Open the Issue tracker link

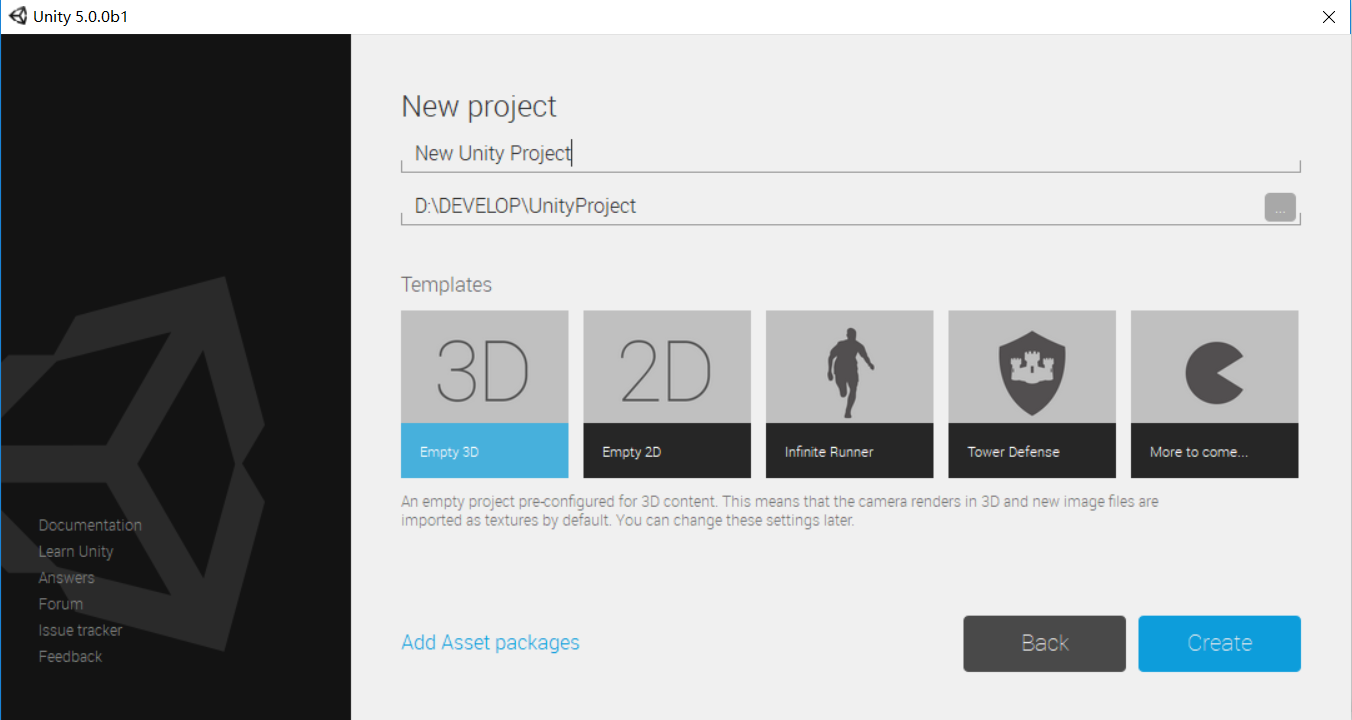(x=80, y=630)
